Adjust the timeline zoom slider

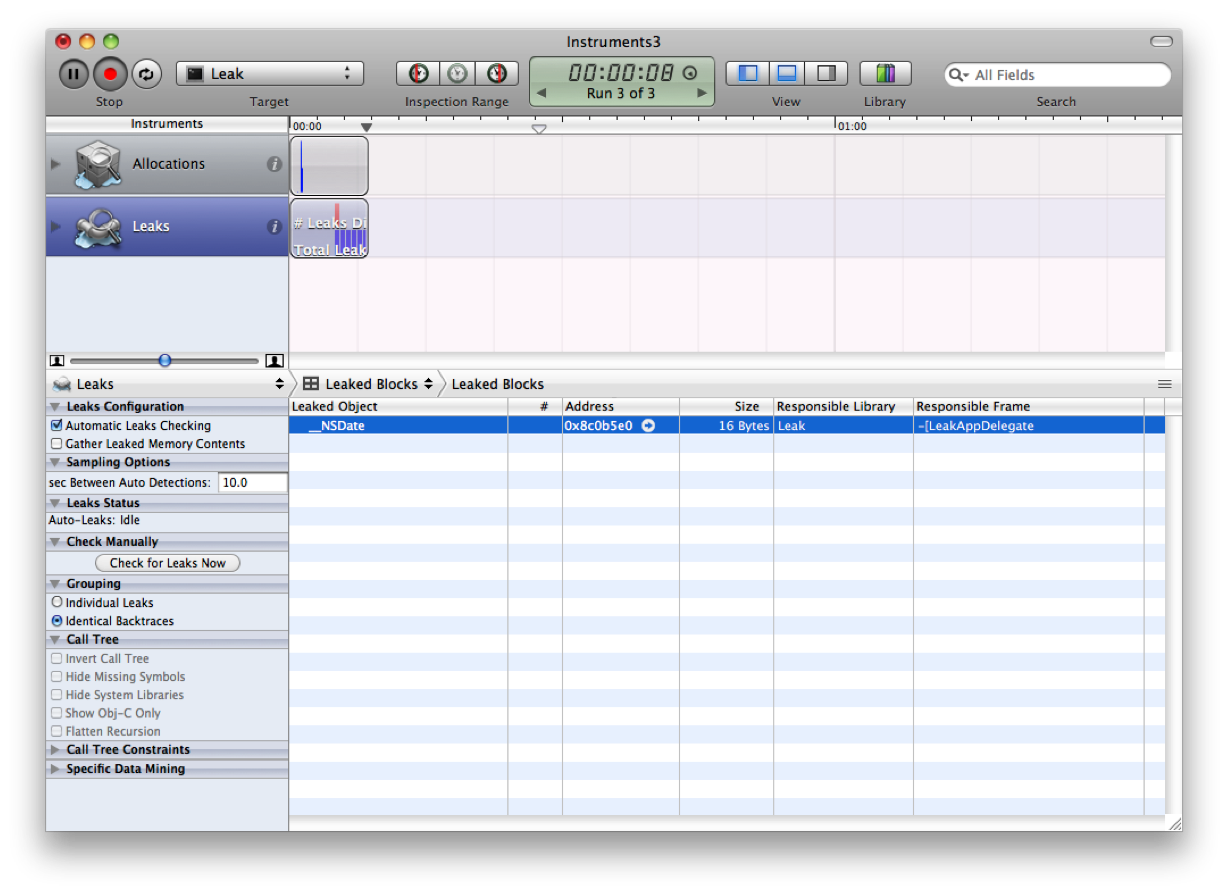pos(165,361)
